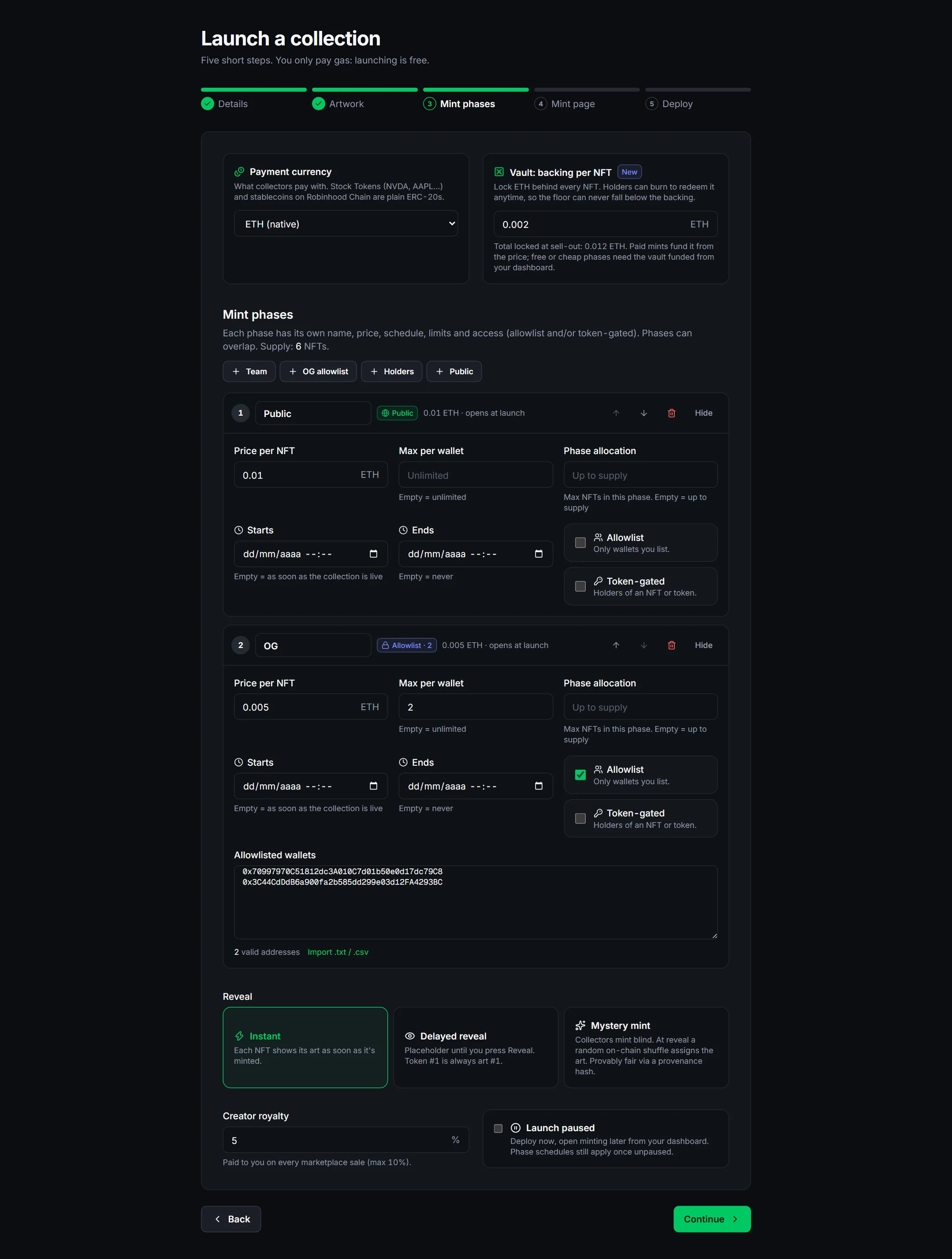952x1259 pixels.
Task: Click the Public badge in phase 1
Action: 397,413
